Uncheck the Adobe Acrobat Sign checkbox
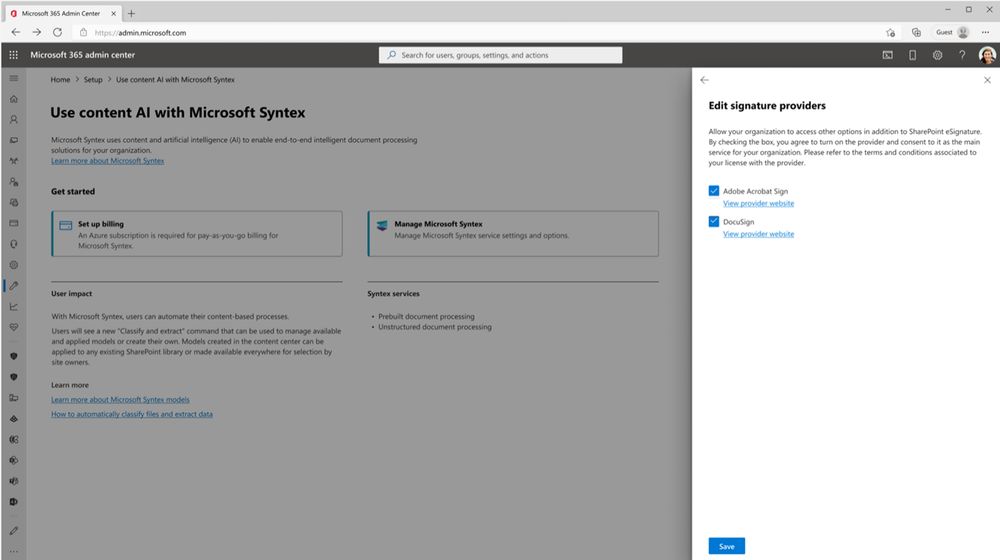 coord(714,191)
